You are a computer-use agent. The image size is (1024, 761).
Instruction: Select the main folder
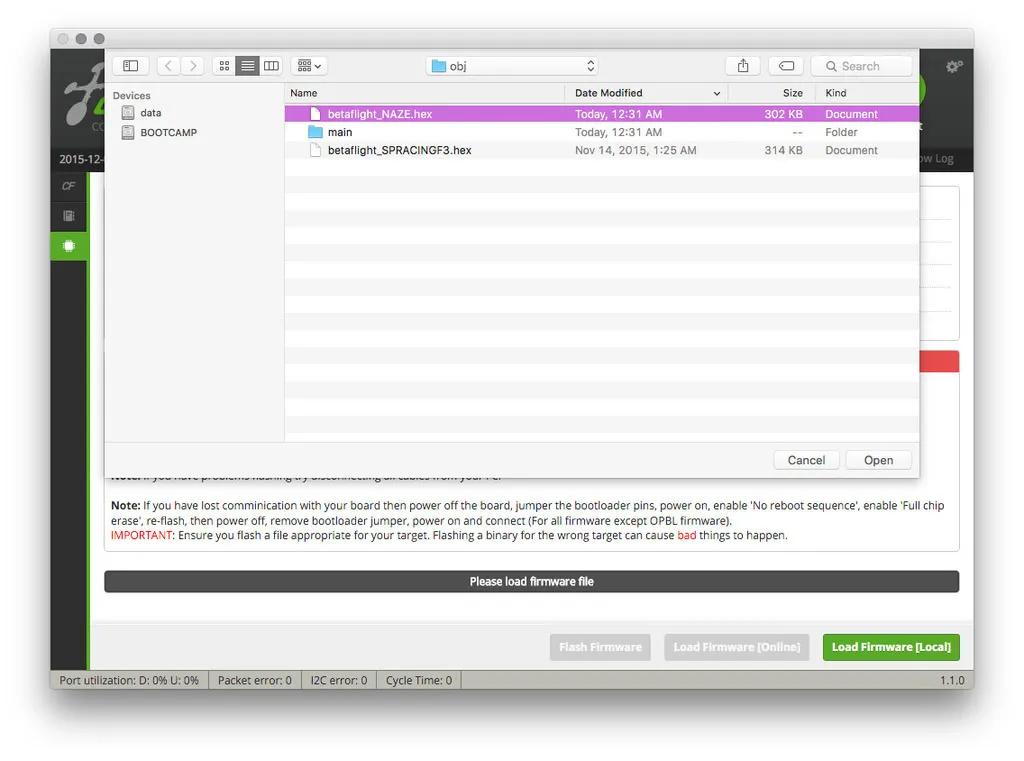340,132
